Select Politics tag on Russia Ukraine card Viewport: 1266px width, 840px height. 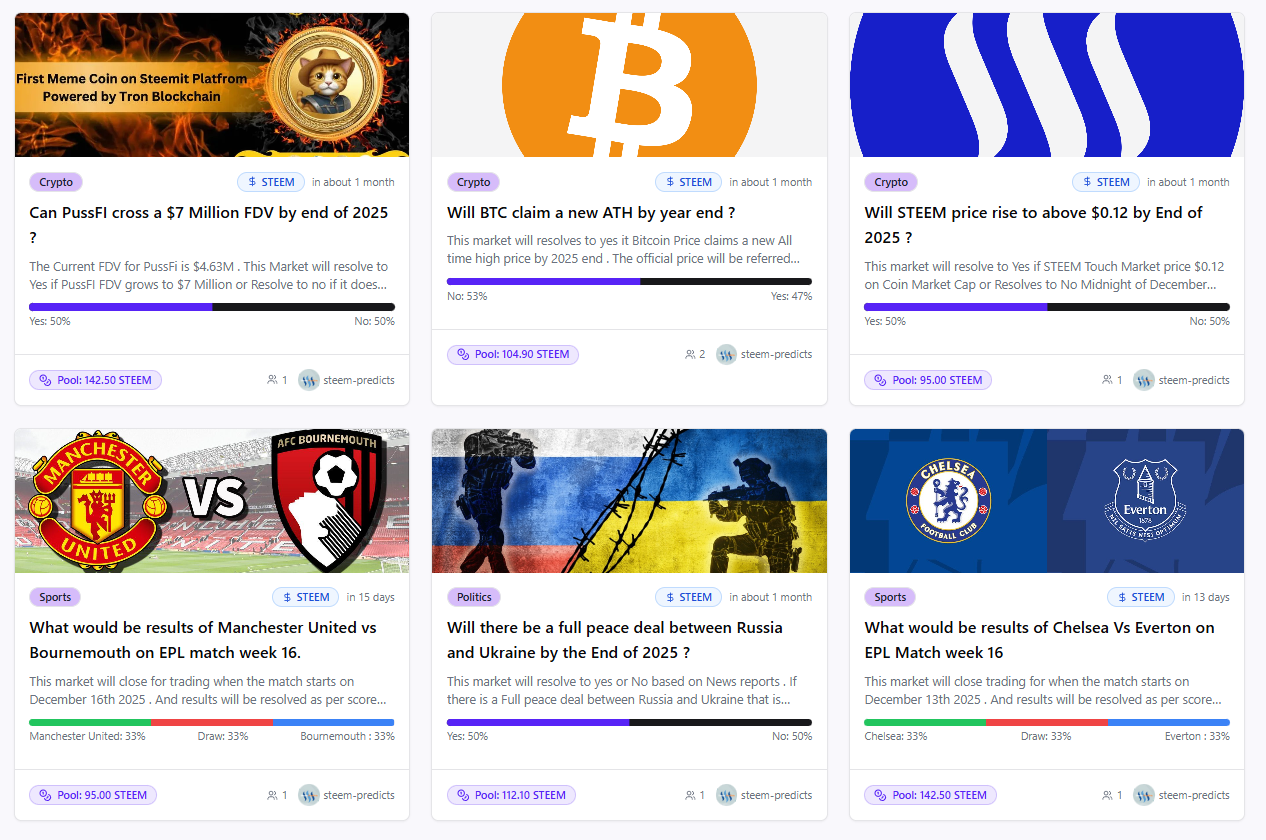coord(474,597)
